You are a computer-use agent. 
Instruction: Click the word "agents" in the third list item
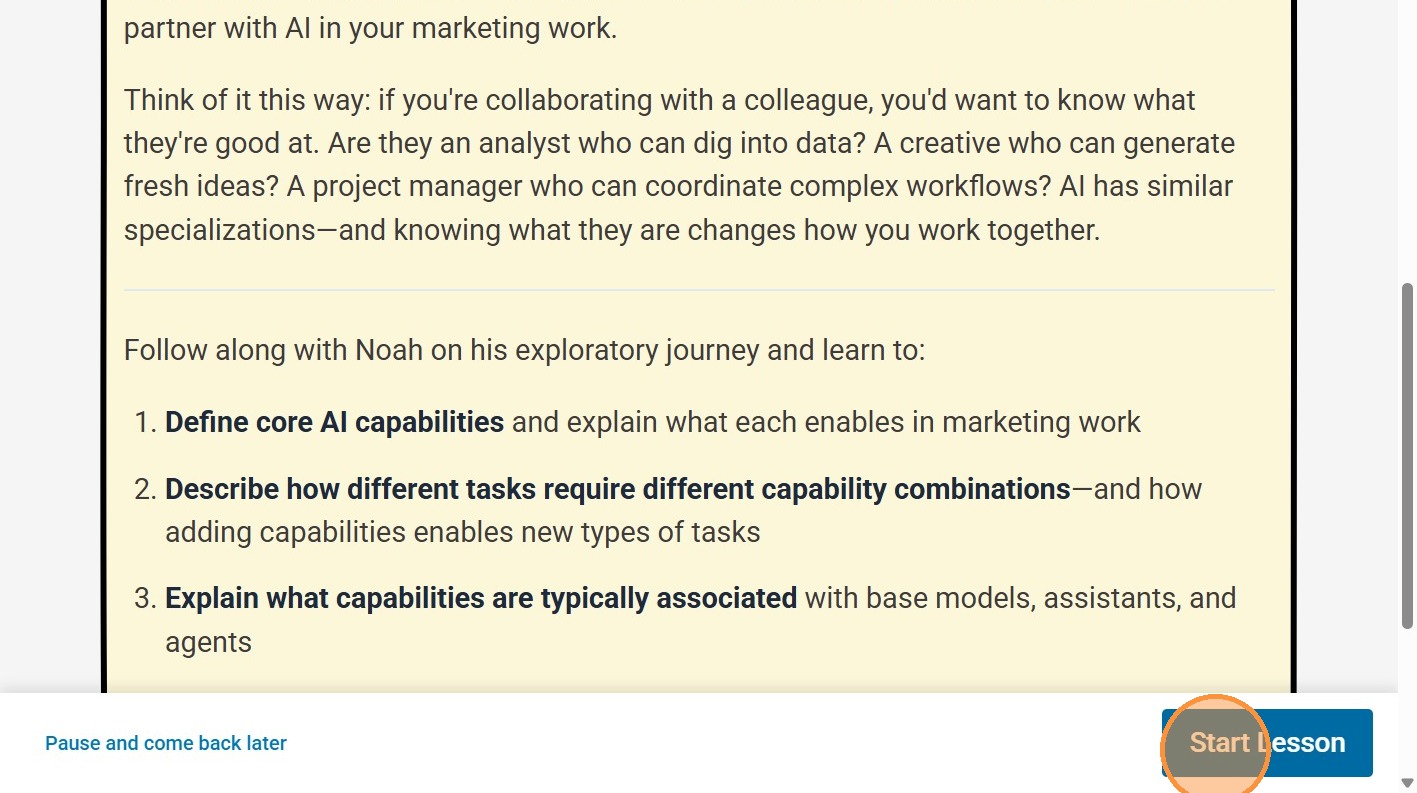click(208, 642)
